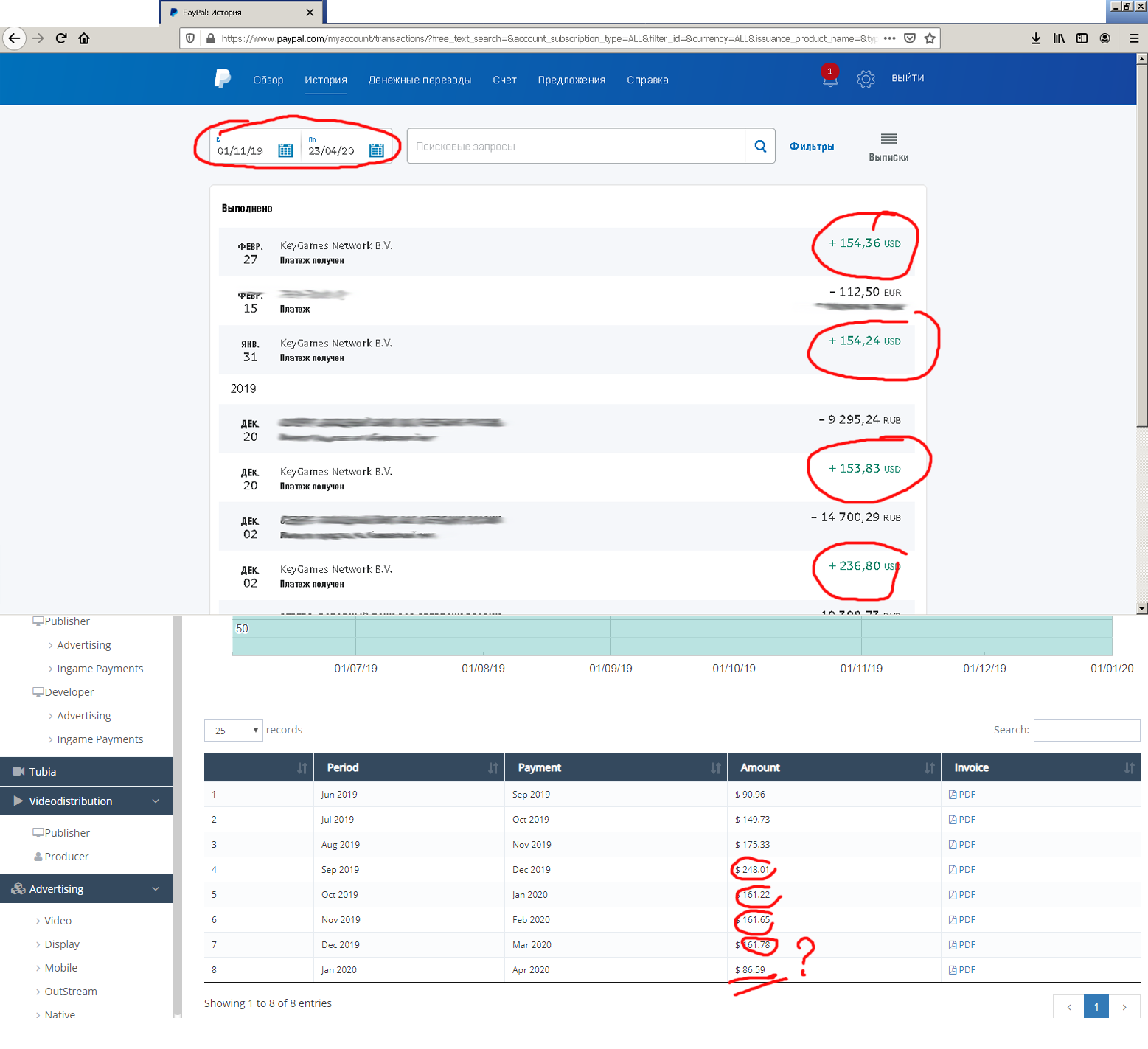Go forward in browser
1148x1049 pixels.
38,38
